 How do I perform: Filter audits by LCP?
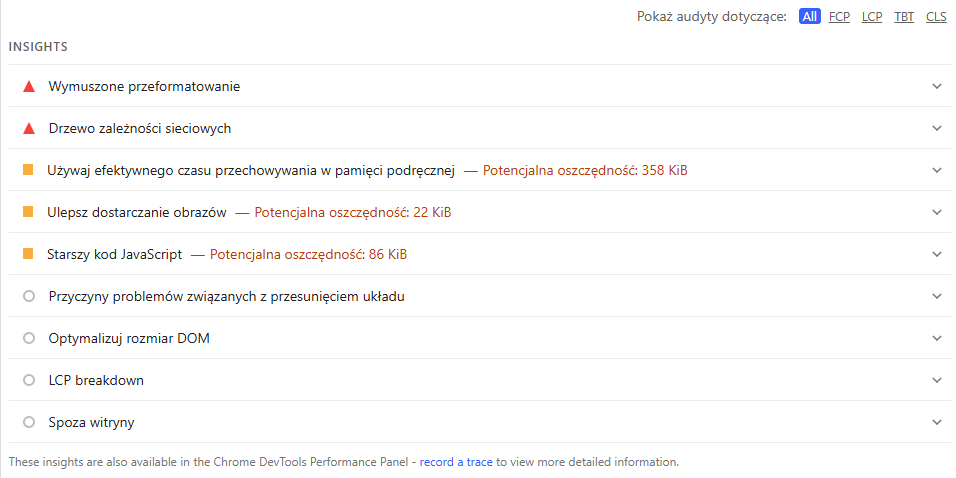(x=872, y=17)
